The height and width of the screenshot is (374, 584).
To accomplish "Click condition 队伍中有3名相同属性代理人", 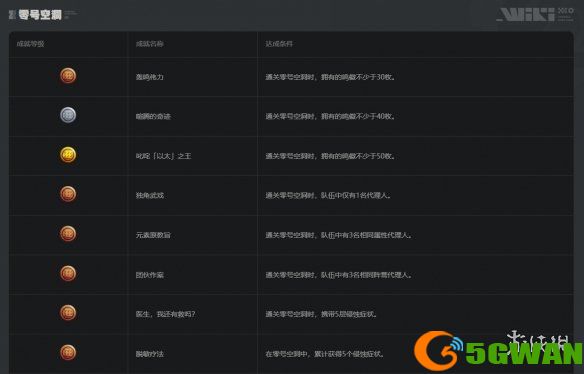I will coord(339,235).
